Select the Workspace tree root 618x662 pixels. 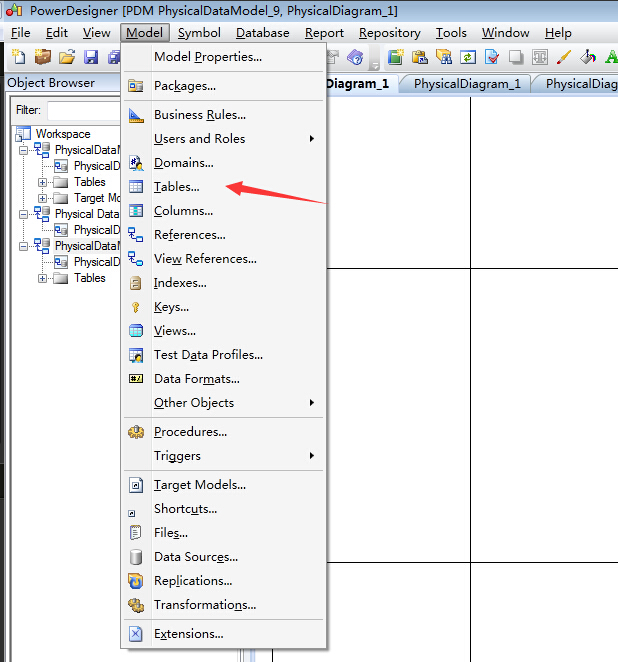coord(63,134)
